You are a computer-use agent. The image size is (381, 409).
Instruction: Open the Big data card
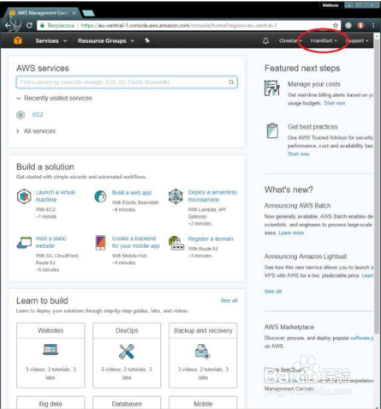click(50, 402)
